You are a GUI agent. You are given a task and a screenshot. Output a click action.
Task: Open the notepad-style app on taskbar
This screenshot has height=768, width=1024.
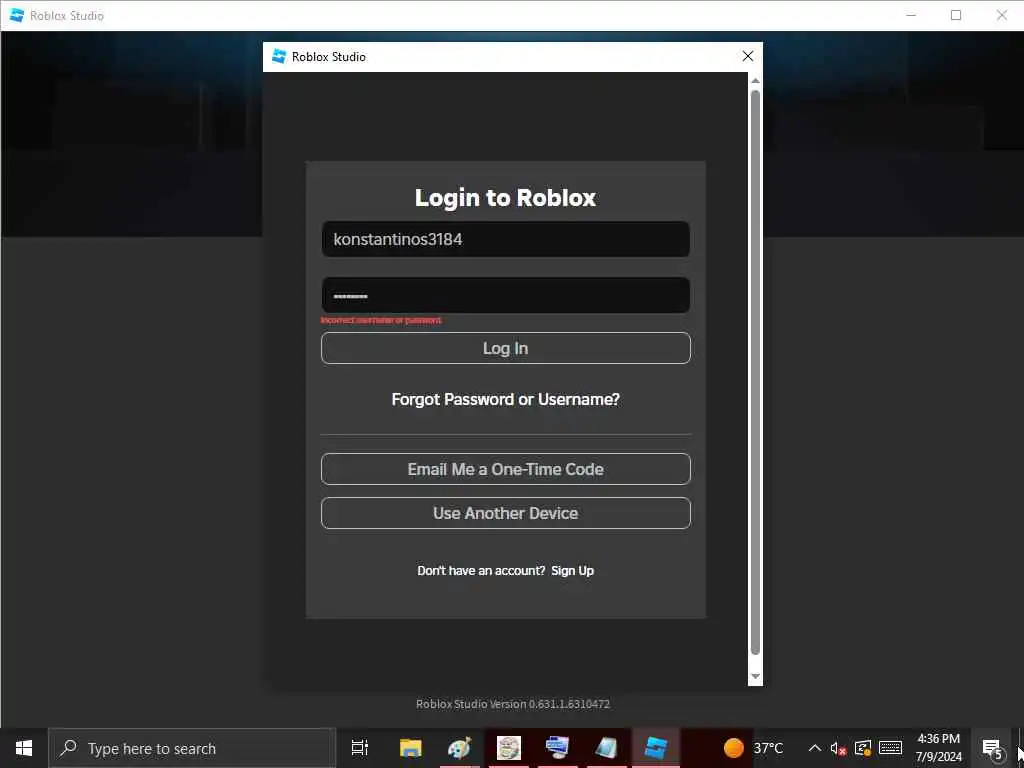(607, 748)
